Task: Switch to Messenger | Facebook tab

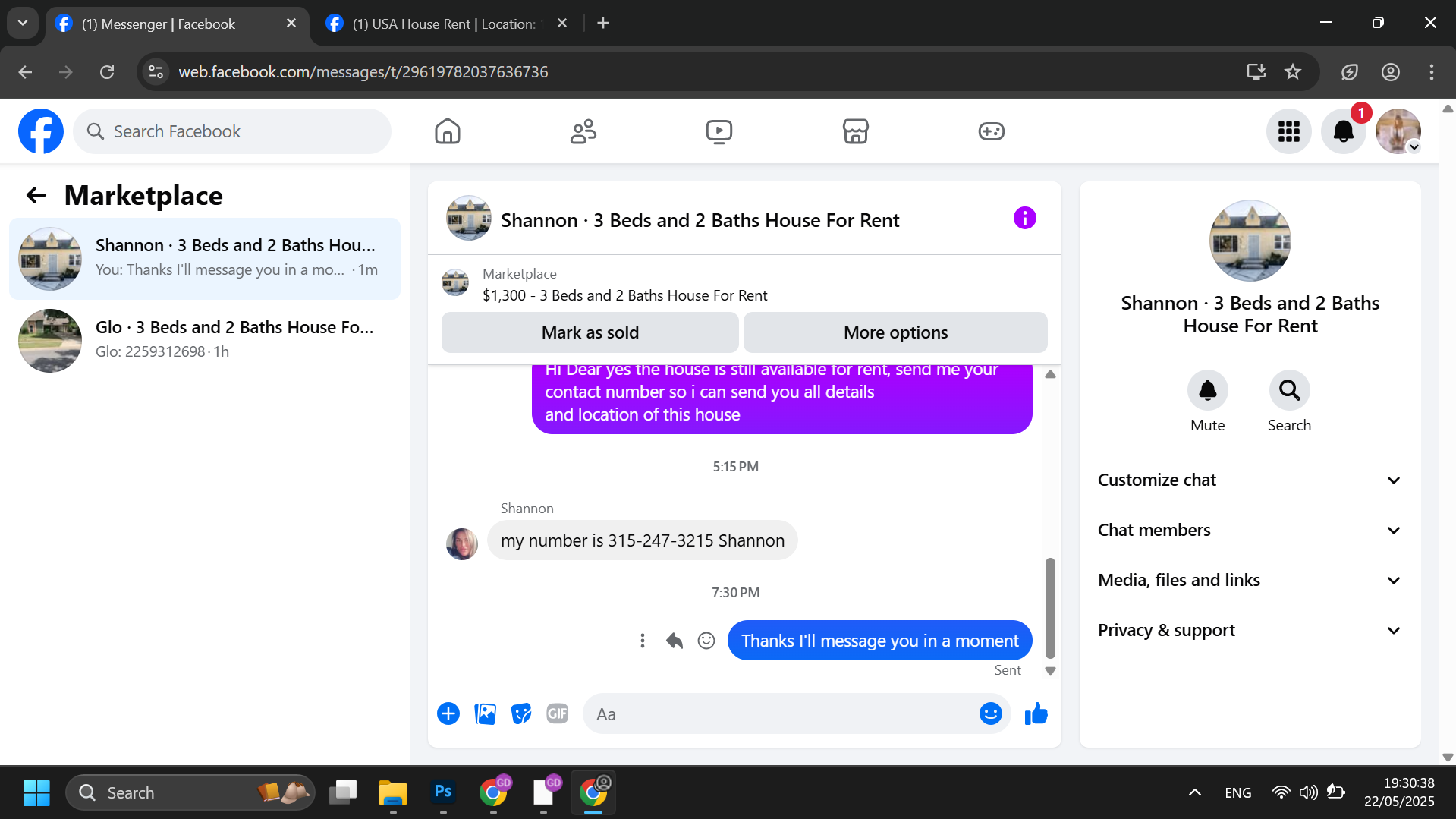Action: point(177,24)
